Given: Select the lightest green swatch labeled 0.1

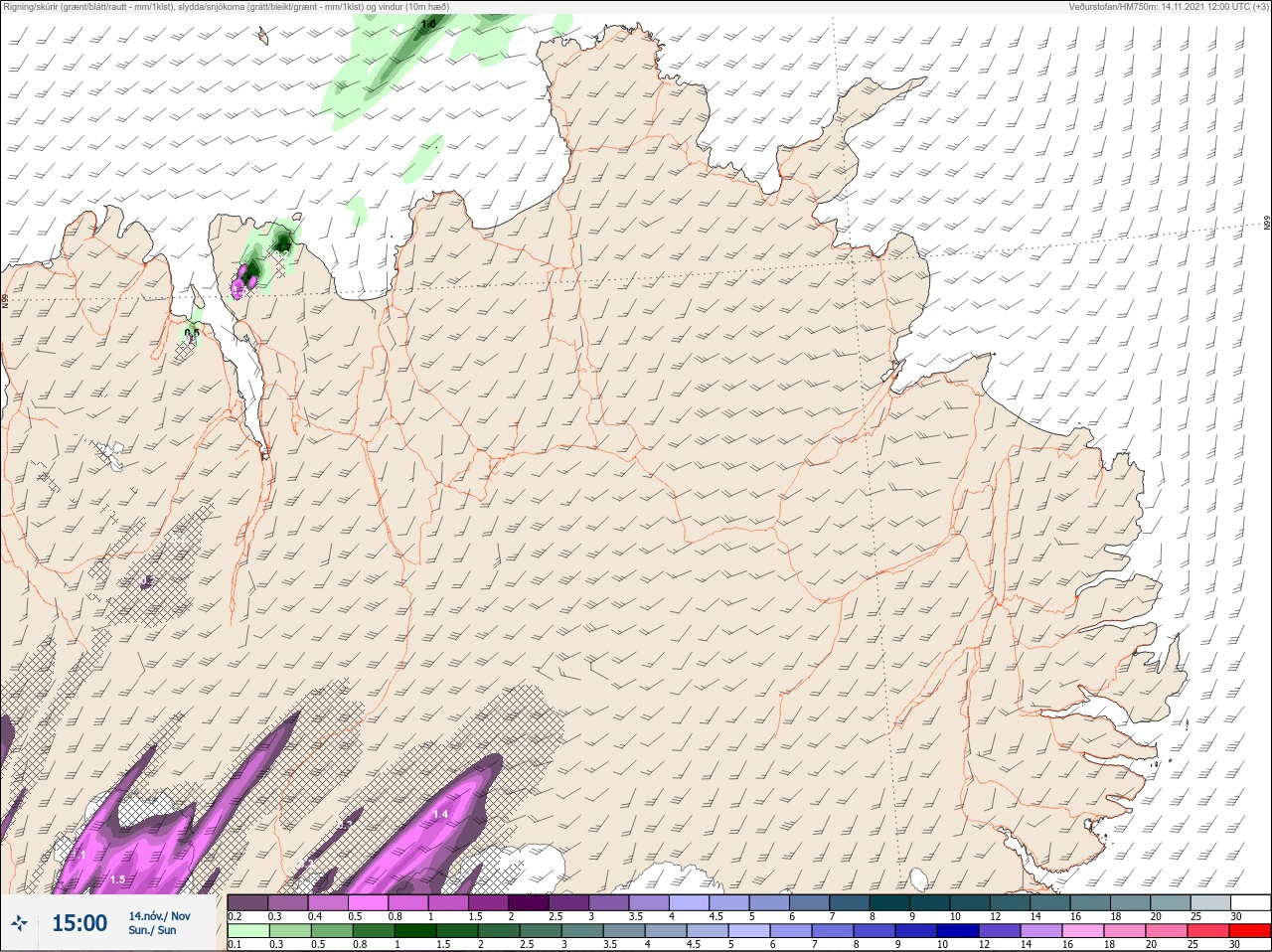Looking at the screenshot, I should click(247, 931).
